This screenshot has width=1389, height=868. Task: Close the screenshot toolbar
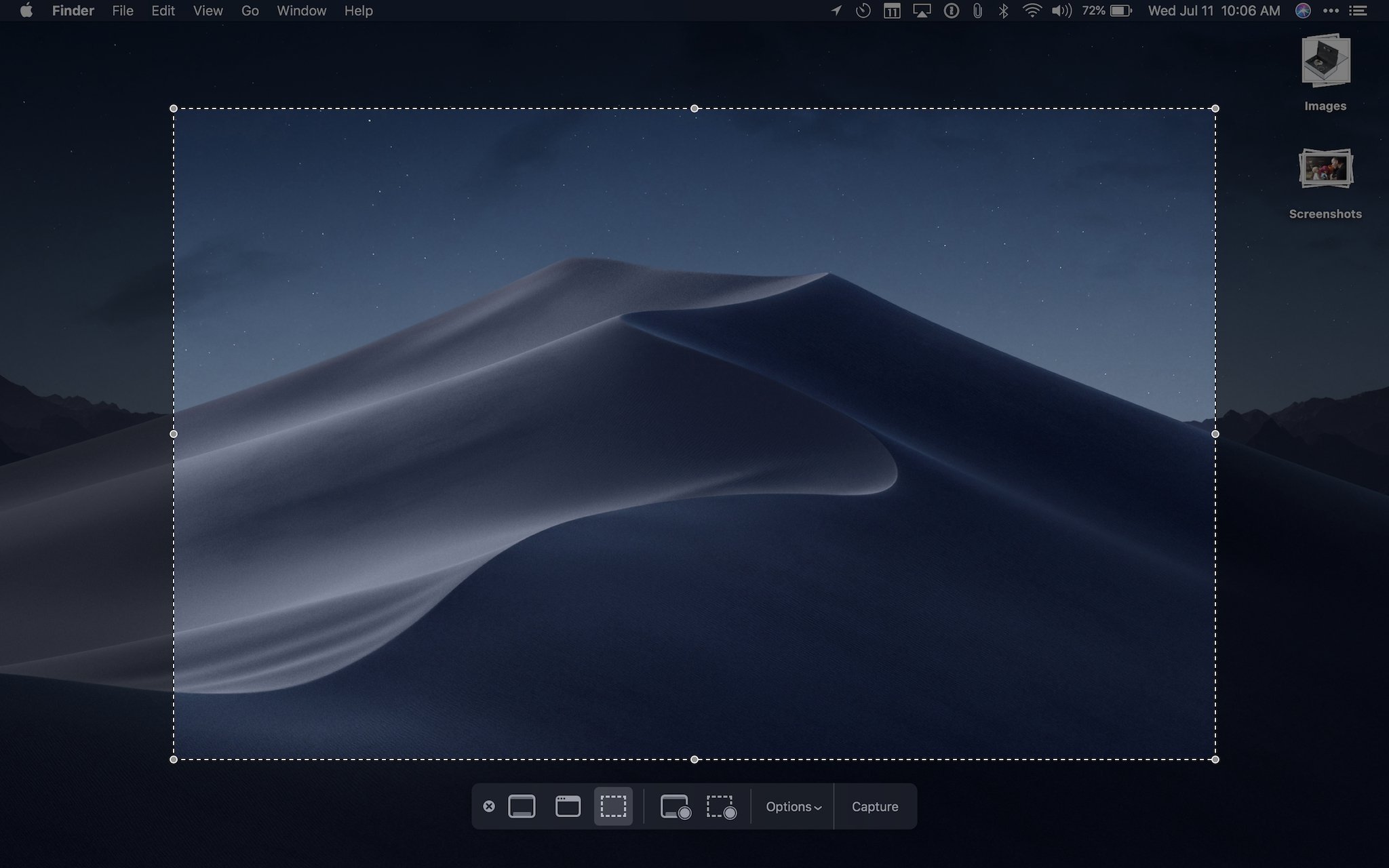coord(489,806)
